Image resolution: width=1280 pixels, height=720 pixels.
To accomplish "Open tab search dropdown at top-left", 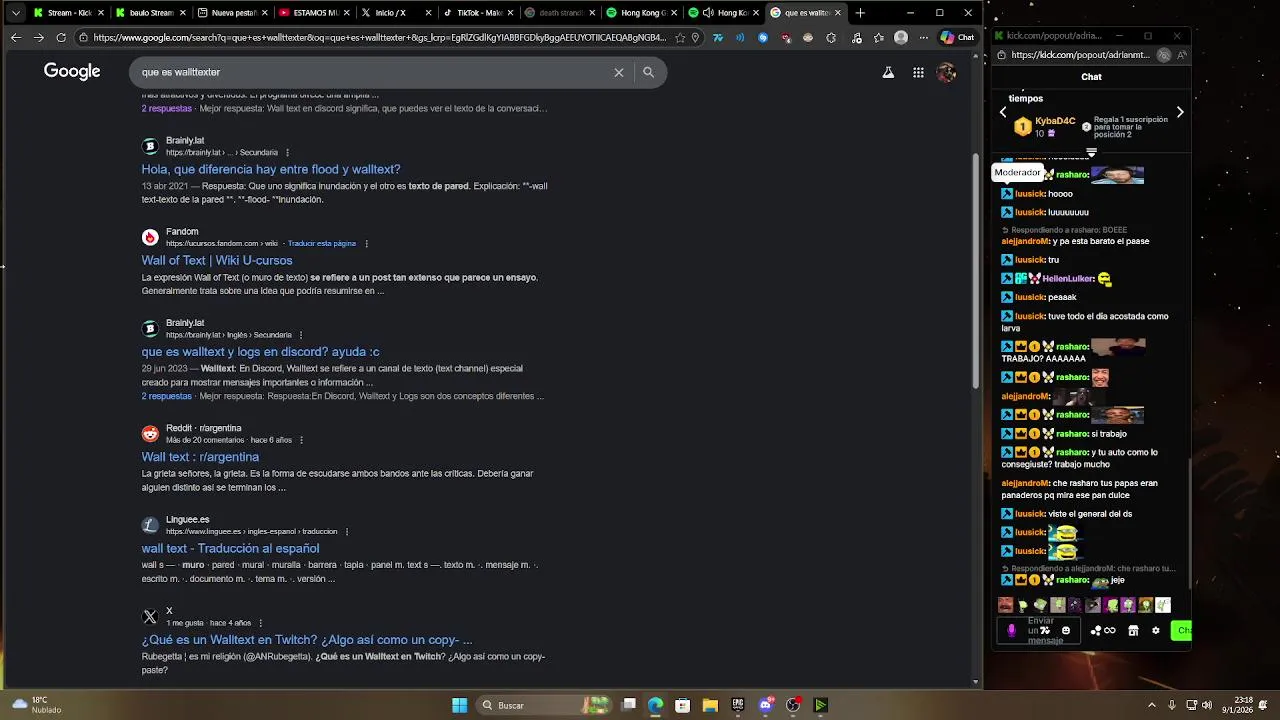I will (x=15, y=13).
